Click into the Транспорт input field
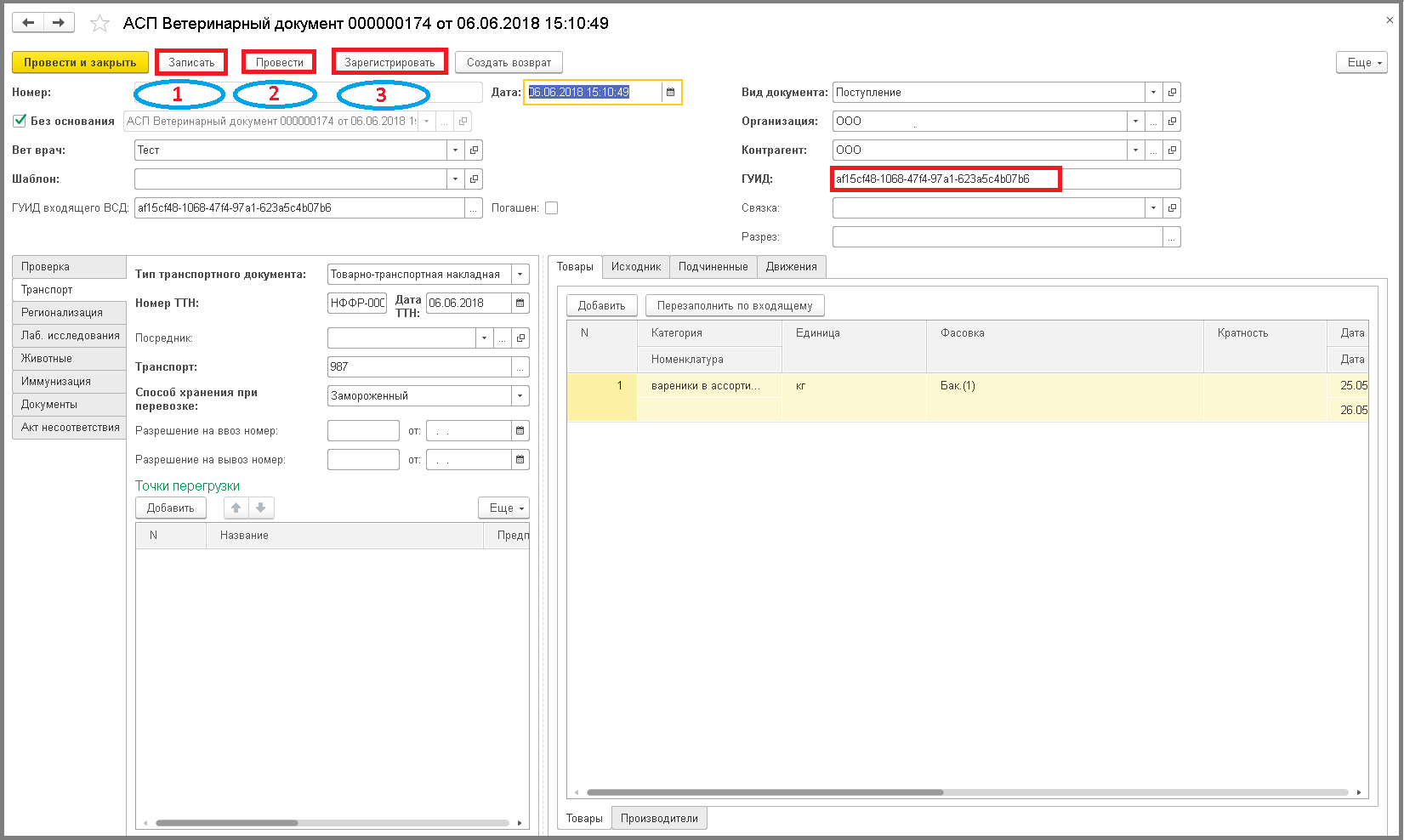Screen dimensions: 1404x840 click(419, 366)
